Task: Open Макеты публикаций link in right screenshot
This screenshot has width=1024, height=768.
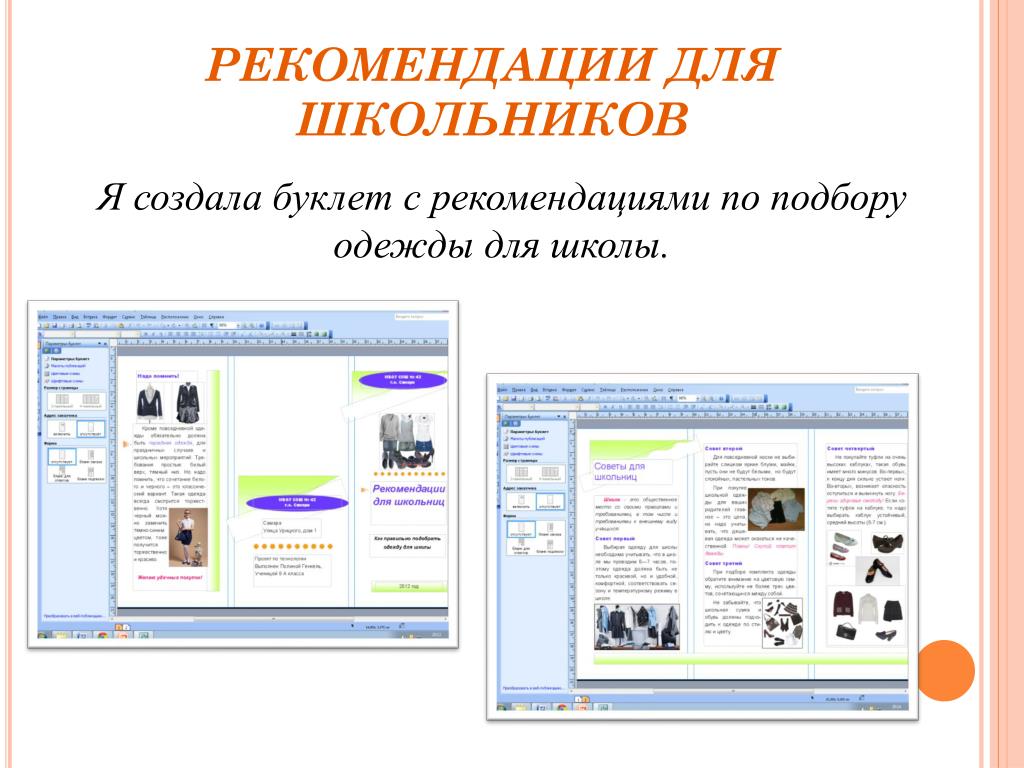Action: (x=528, y=439)
